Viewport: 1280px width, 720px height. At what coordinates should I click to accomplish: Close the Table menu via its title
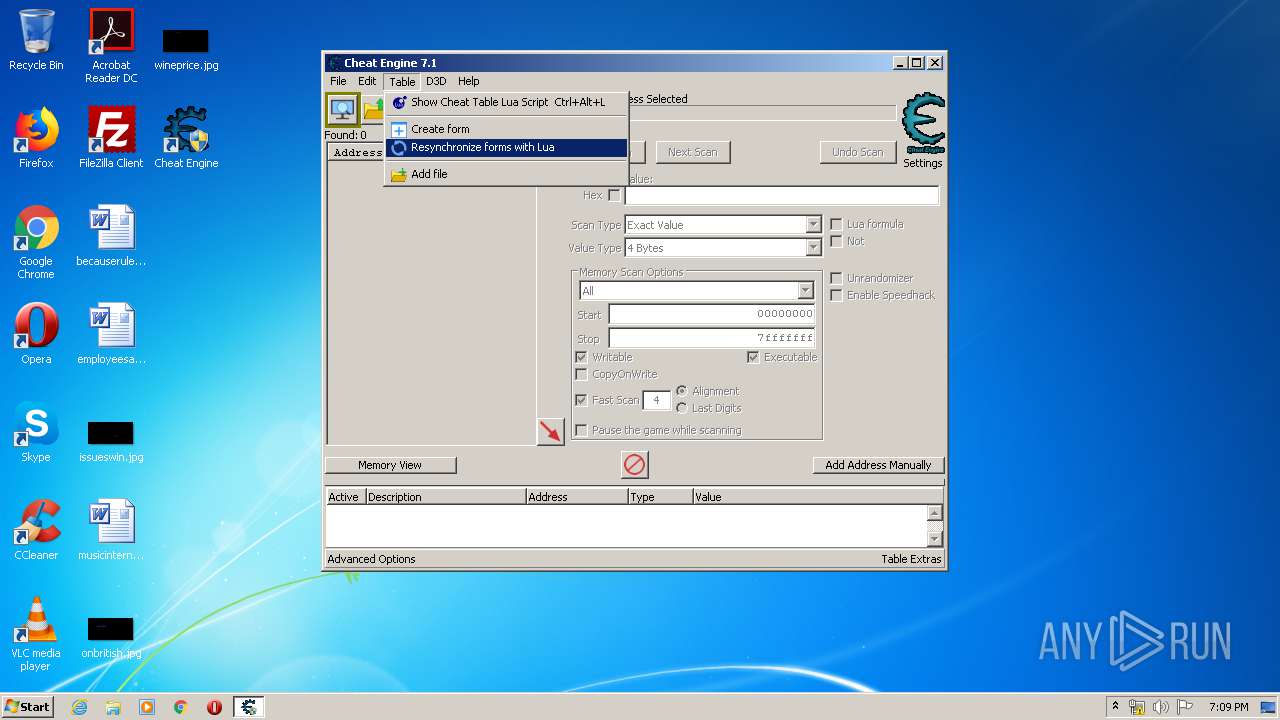click(402, 81)
